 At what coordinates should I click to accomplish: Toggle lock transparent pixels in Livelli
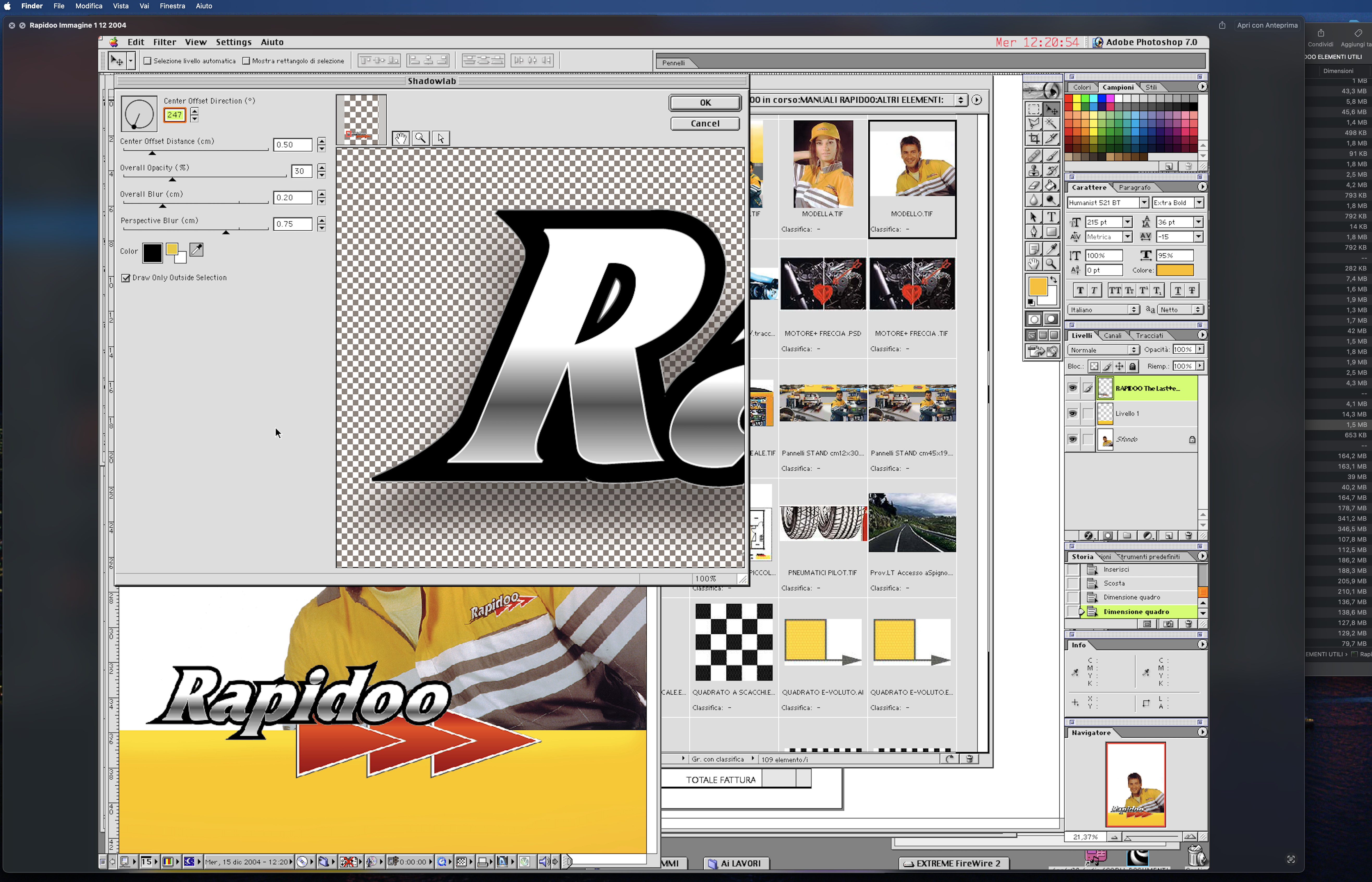tap(1094, 366)
